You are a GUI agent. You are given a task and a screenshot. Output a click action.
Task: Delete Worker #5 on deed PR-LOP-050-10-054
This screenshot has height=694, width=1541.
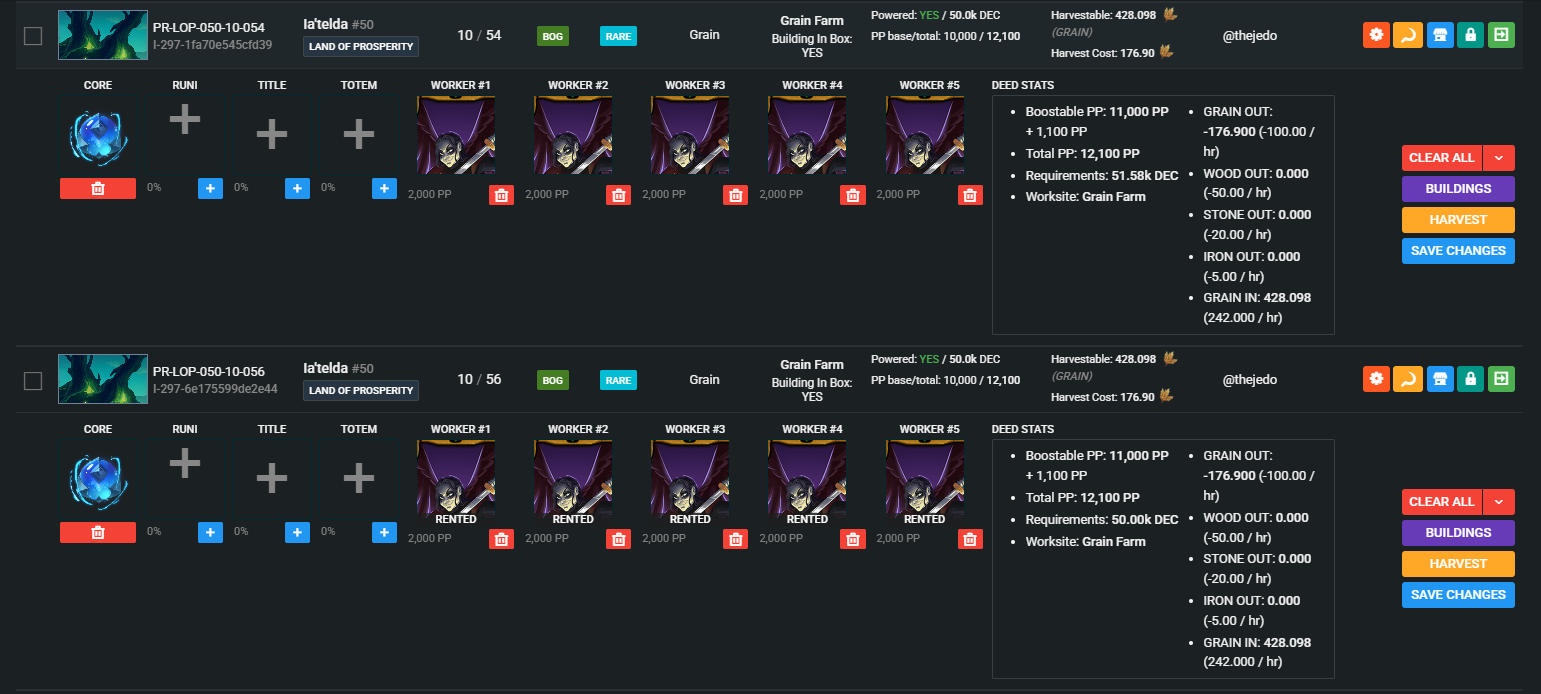(969, 195)
